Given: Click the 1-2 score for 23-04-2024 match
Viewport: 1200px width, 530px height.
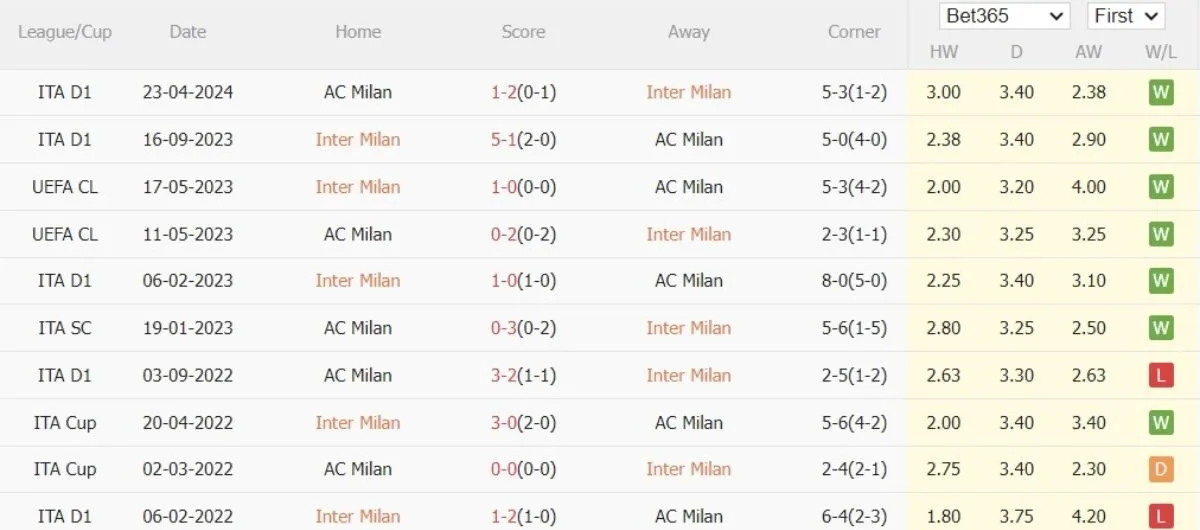Looking at the screenshot, I should (x=502, y=93).
